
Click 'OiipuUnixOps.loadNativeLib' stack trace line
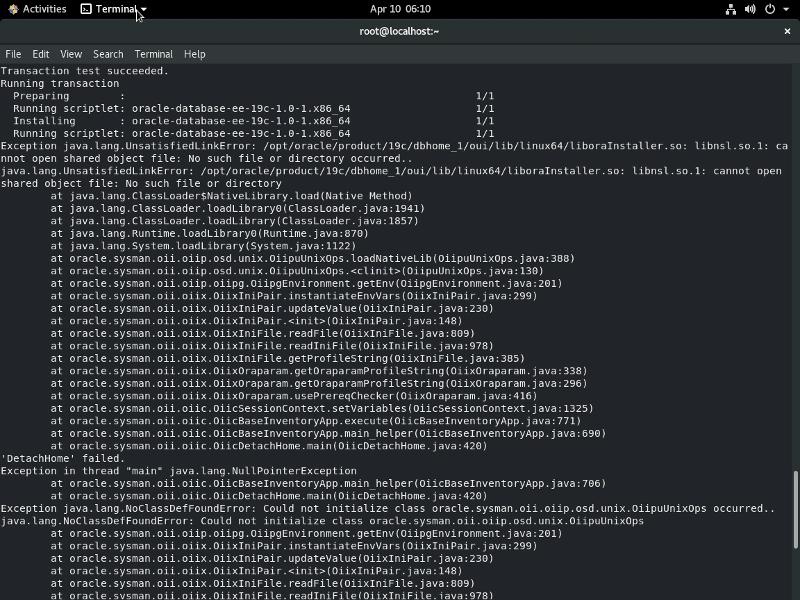[313, 258]
